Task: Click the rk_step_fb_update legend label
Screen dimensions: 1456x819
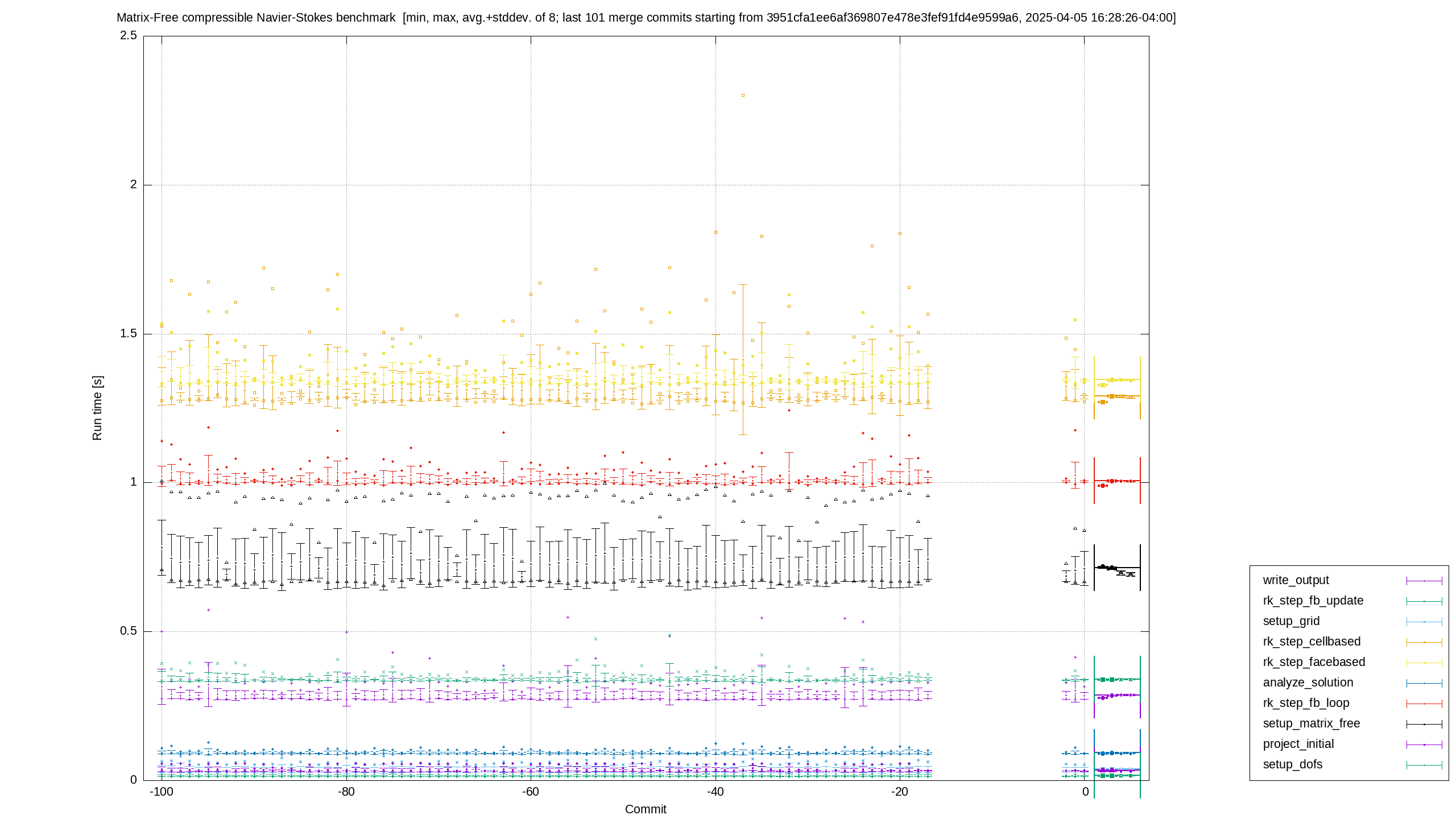Action: pos(1313,601)
